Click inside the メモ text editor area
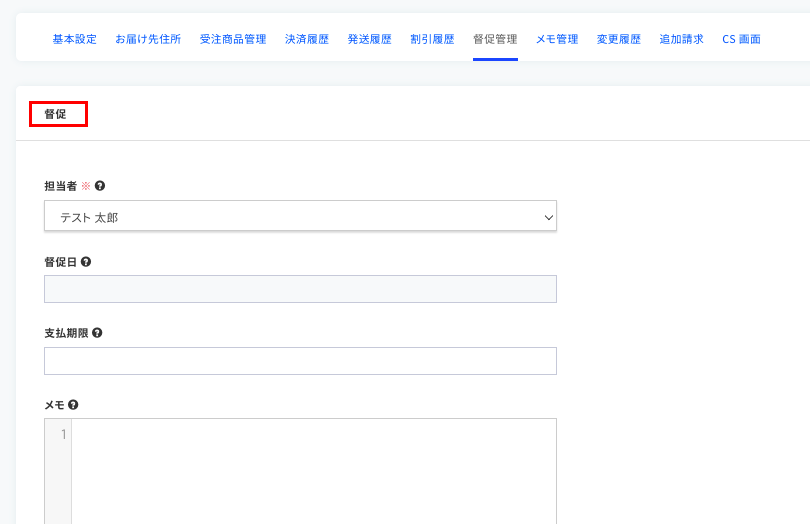This screenshot has width=810, height=524. (x=312, y=470)
